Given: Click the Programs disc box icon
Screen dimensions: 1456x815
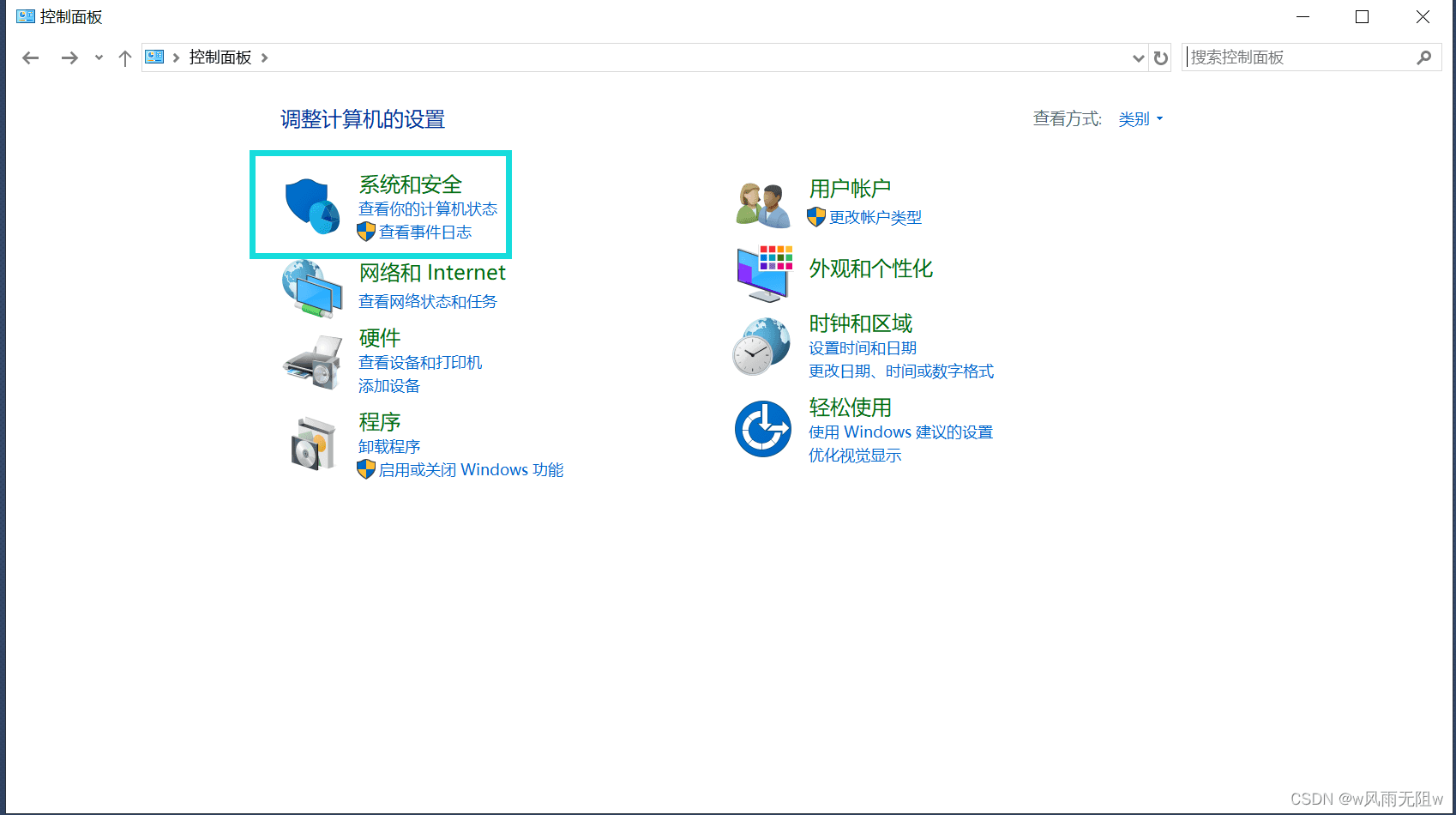Looking at the screenshot, I should point(313,444).
